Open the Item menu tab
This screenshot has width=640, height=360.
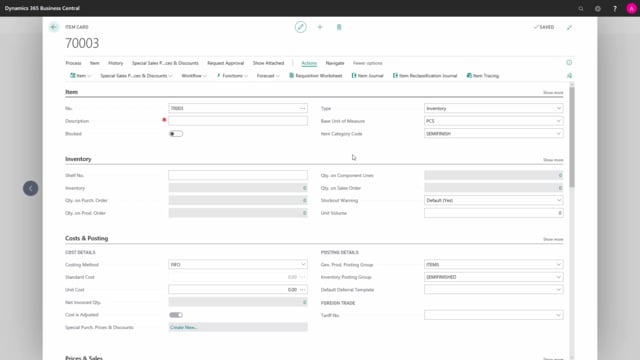95,63
